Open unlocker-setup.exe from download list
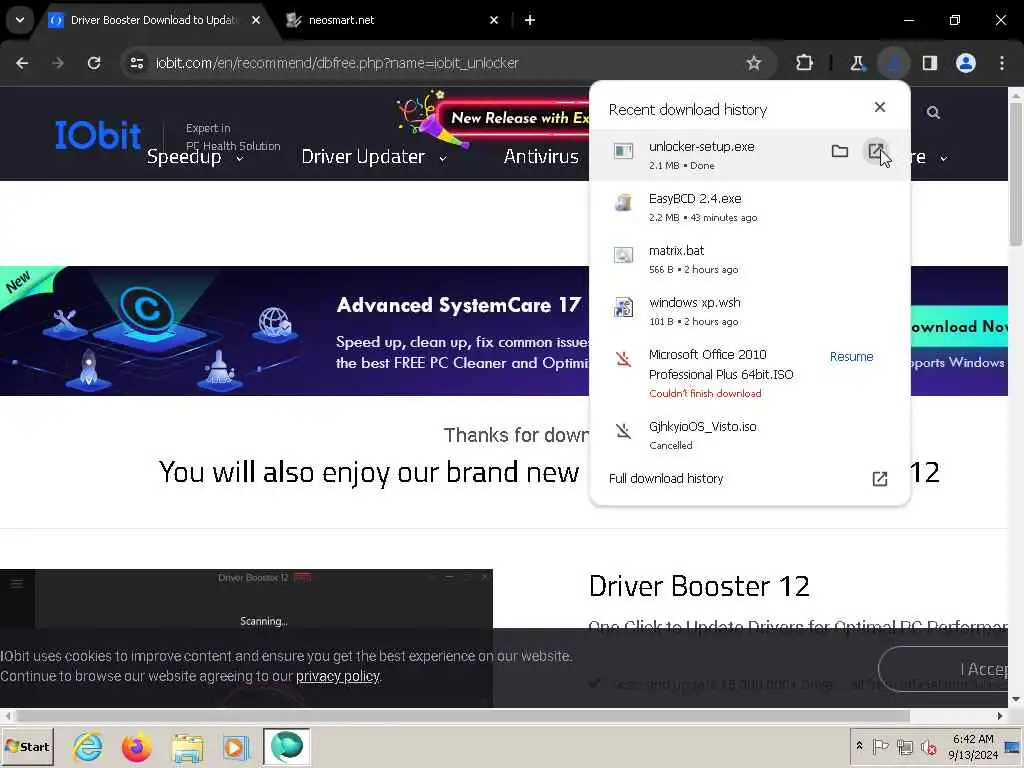The width and height of the screenshot is (1024, 768). pyautogui.click(x=876, y=152)
